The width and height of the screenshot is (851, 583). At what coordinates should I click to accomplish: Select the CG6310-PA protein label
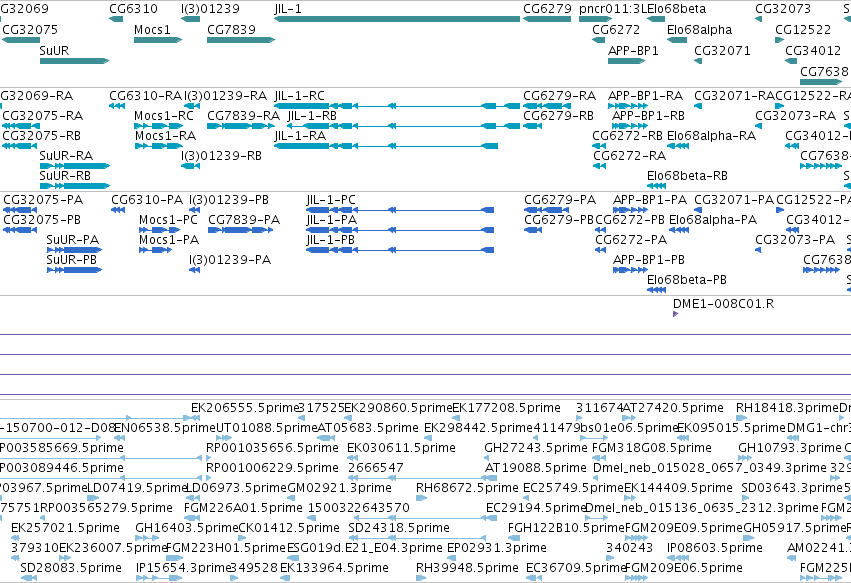pyautogui.click(x=147, y=200)
